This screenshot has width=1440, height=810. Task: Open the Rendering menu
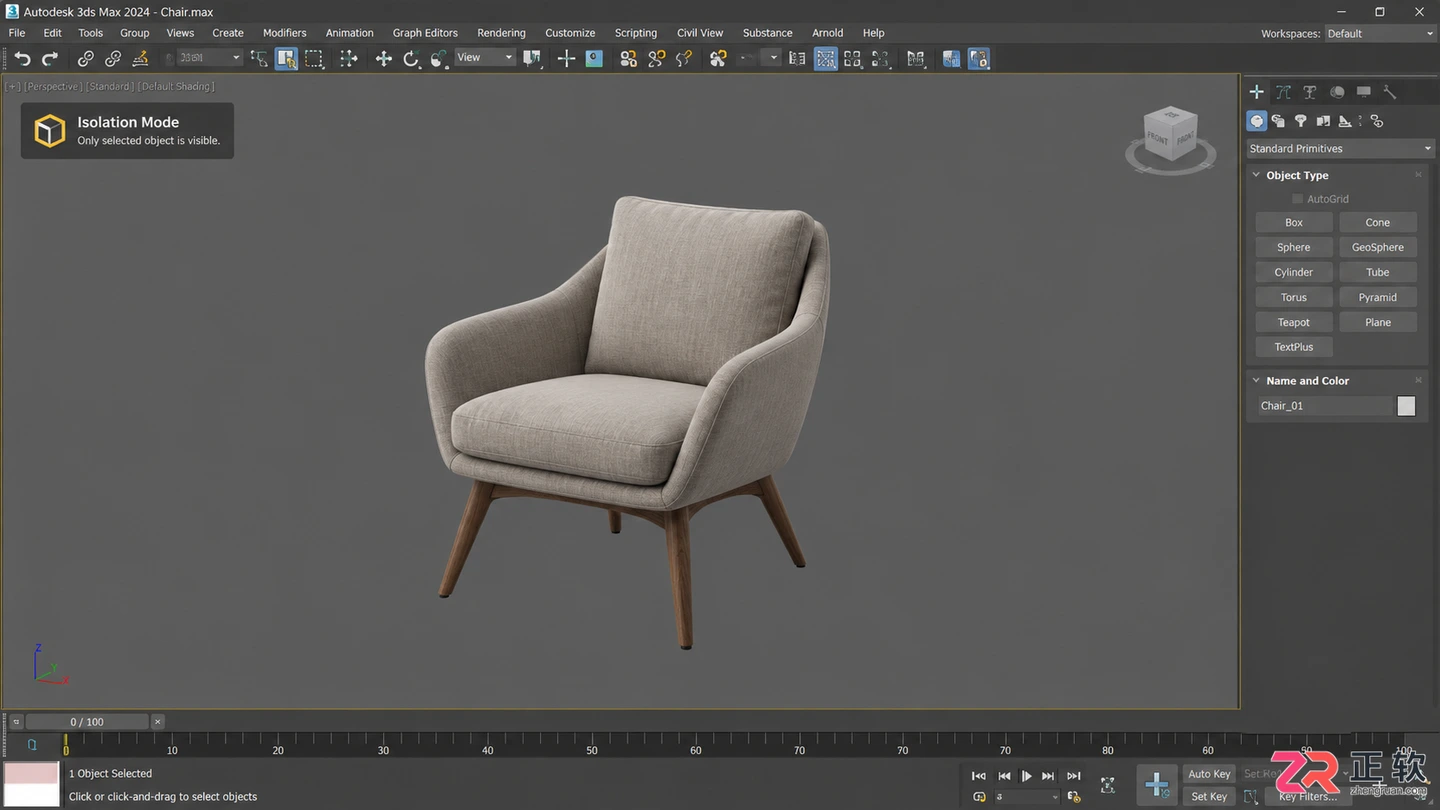(501, 33)
